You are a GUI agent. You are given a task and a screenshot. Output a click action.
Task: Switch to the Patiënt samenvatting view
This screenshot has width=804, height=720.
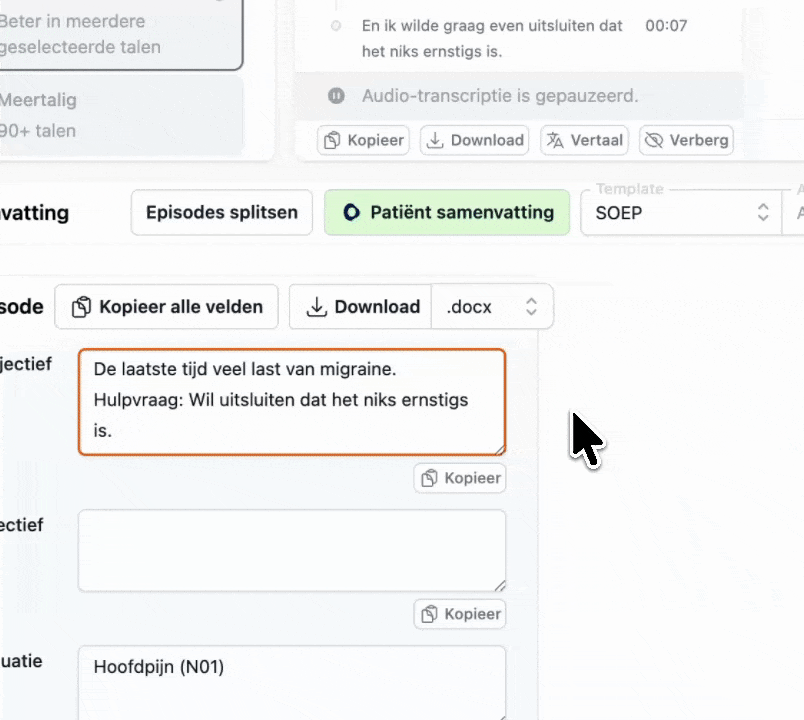point(447,212)
